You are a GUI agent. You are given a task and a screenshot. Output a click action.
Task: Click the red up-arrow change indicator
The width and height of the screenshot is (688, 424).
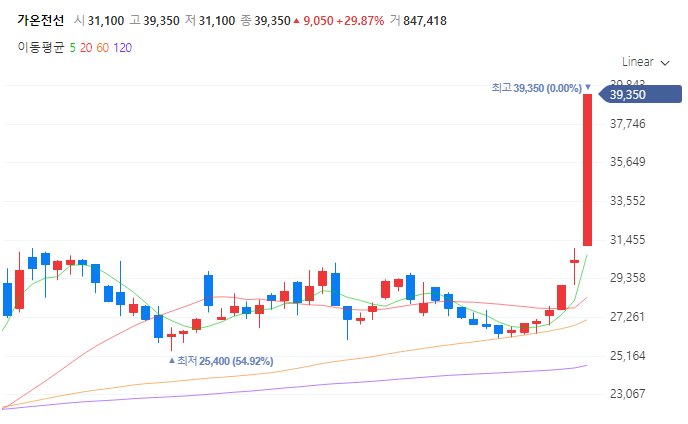pyautogui.click(x=297, y=21)
